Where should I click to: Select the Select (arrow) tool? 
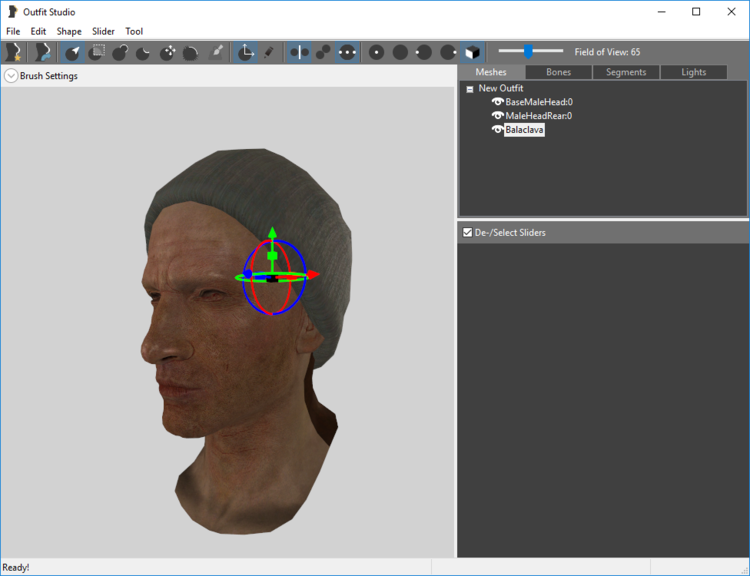(73, 52)
